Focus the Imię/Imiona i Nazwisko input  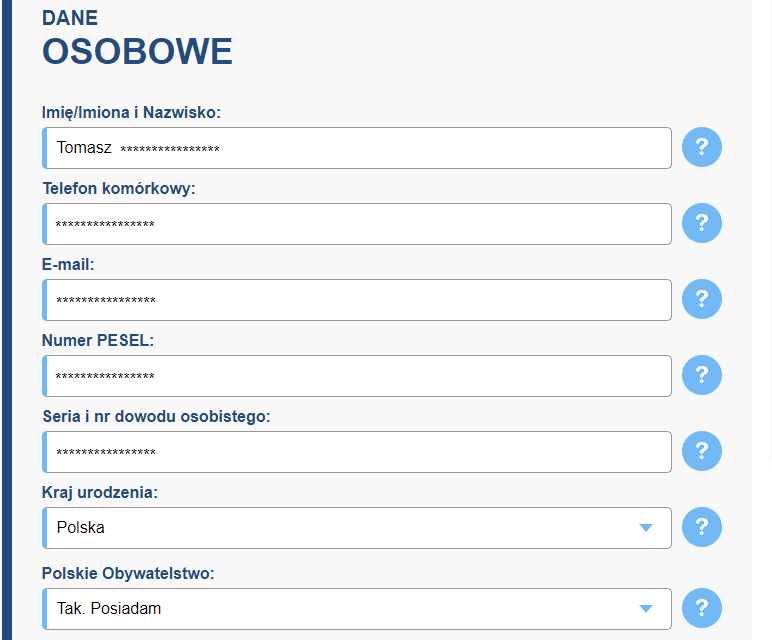357,148
